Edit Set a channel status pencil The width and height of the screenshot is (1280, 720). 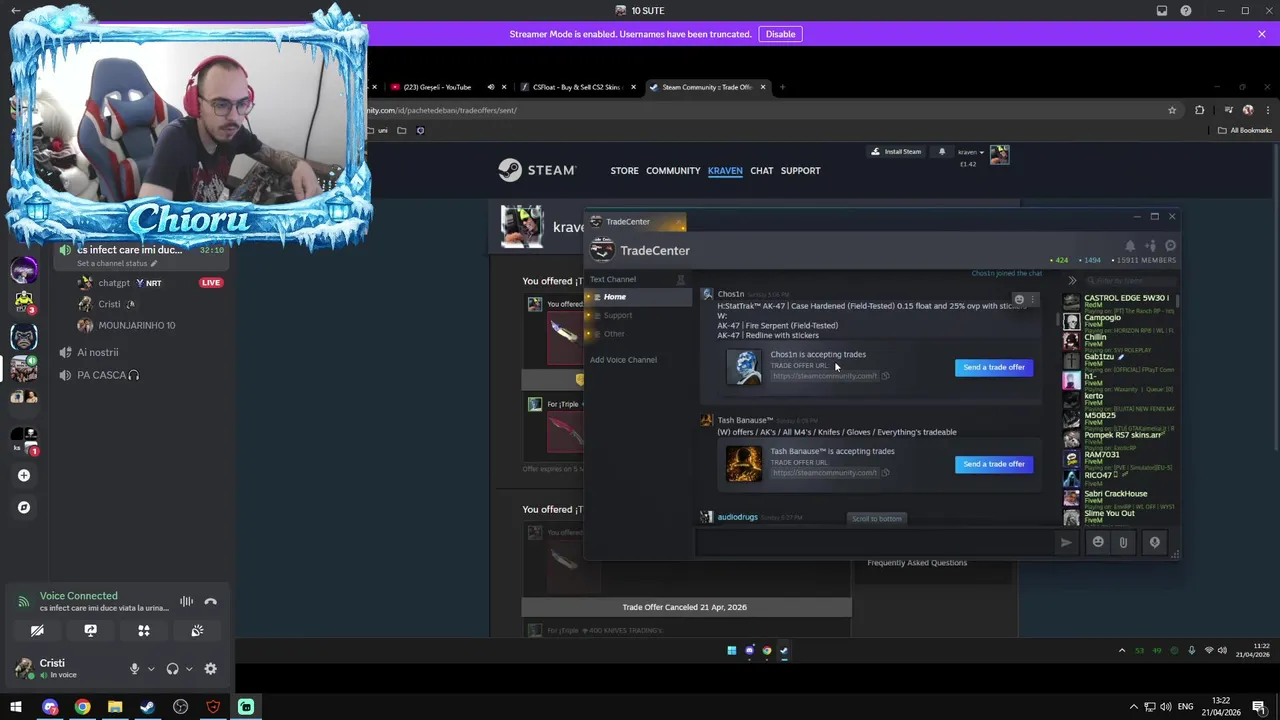tap(154, 264)
